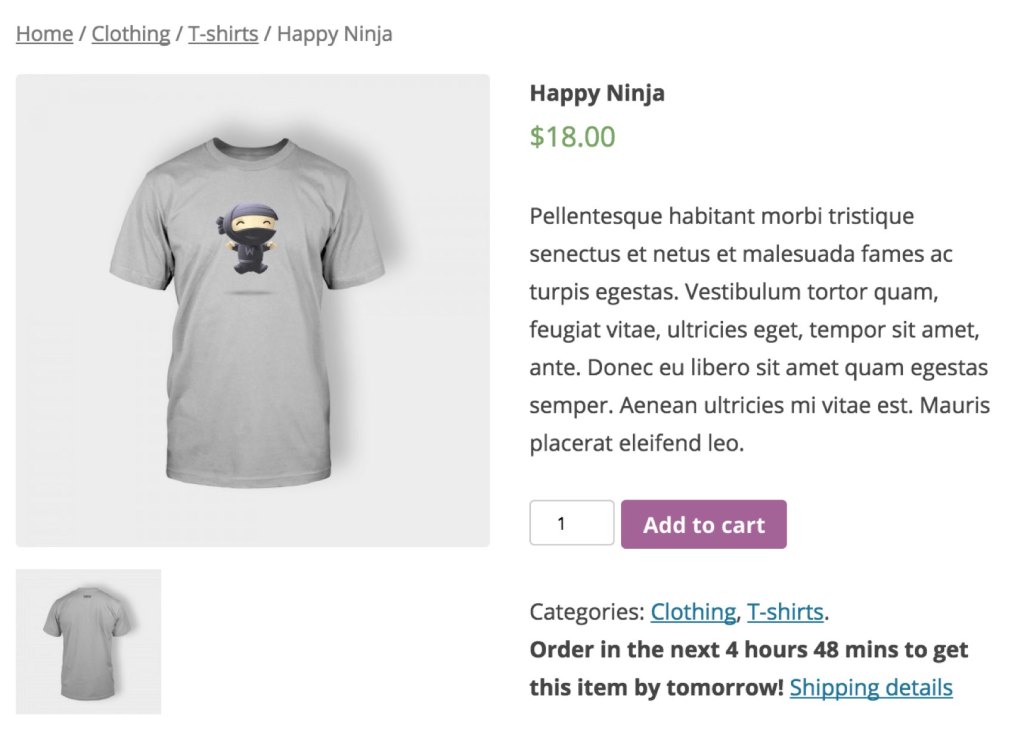
Task: Open the Shipping details link
Action: pos(870,688)
